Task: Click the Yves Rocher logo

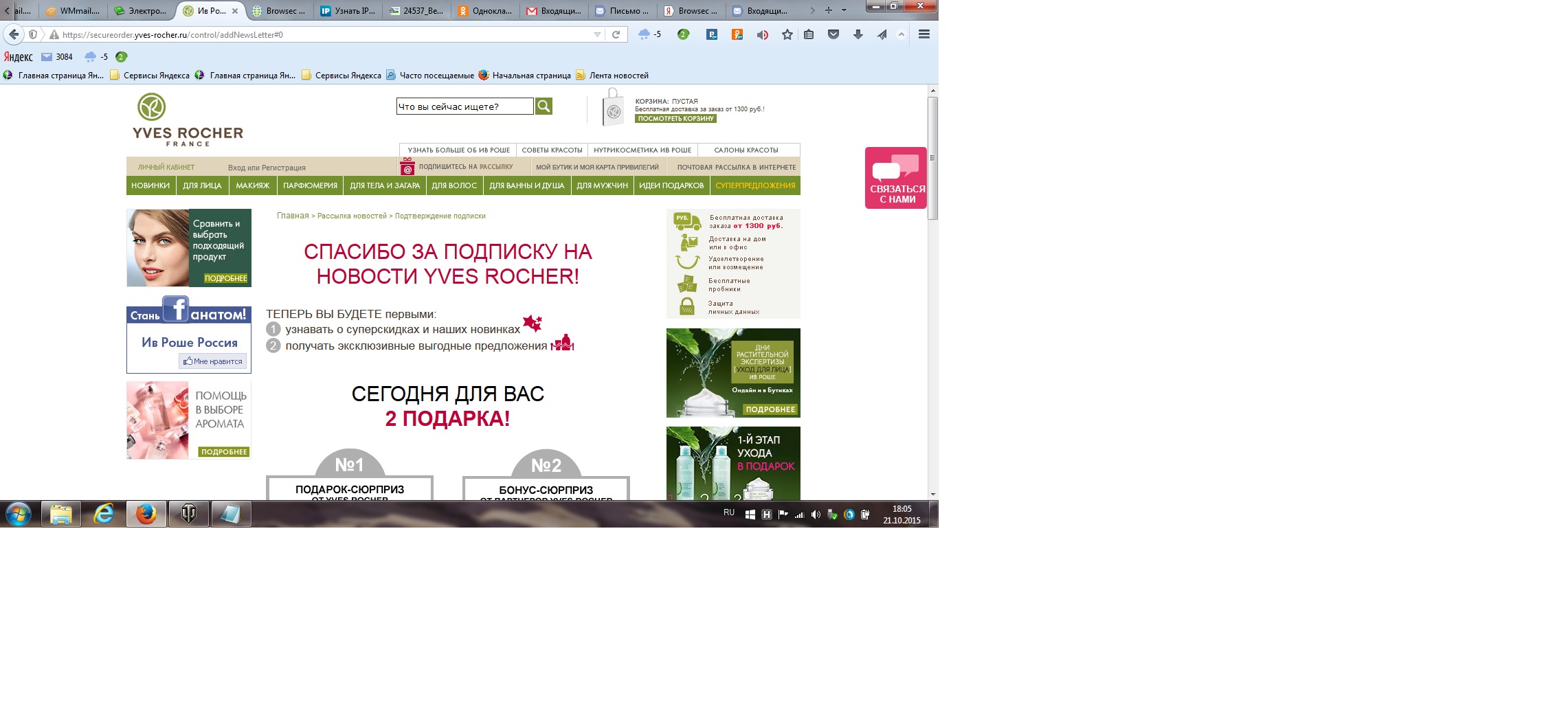Action: 188,120
